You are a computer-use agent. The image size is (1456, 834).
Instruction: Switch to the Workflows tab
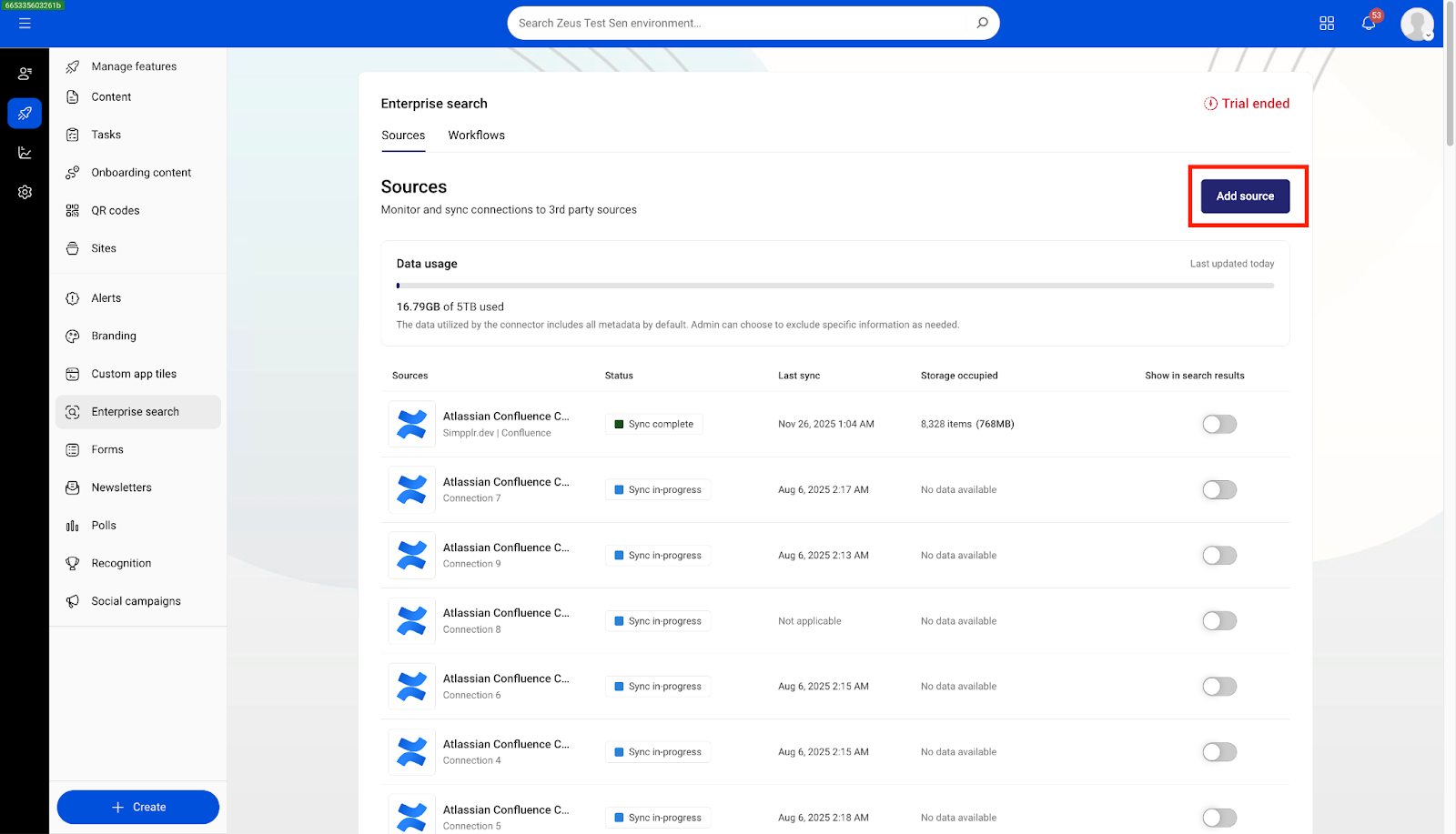click(x=476, y=136)
